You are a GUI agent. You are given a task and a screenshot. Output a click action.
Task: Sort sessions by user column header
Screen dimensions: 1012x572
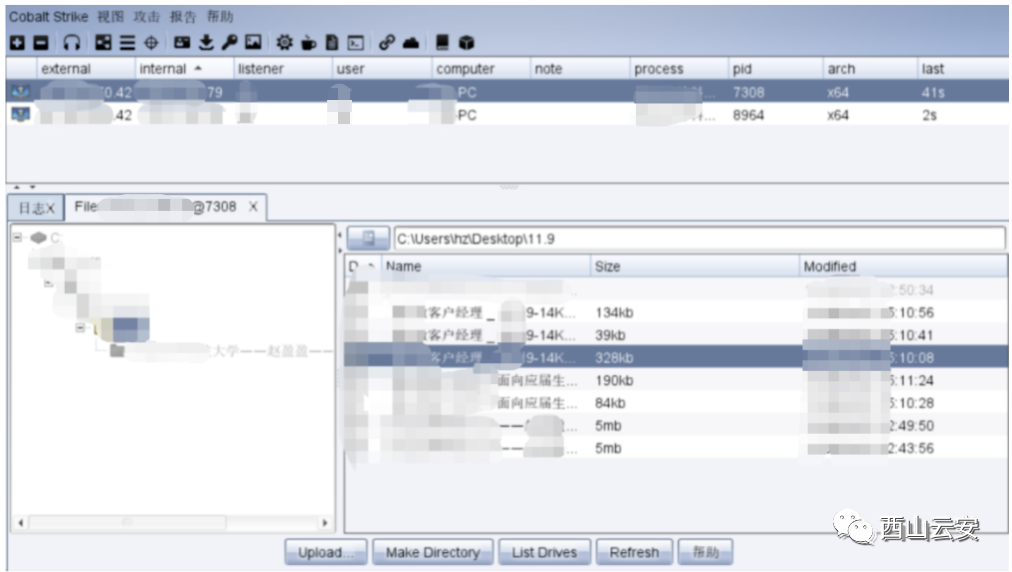click(382, 68)
